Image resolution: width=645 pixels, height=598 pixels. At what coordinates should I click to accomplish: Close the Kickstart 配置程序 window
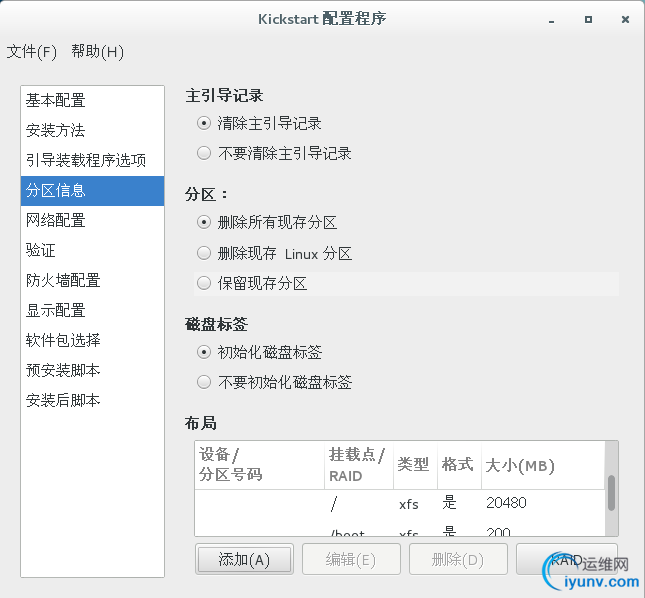[x=625, y=19]
